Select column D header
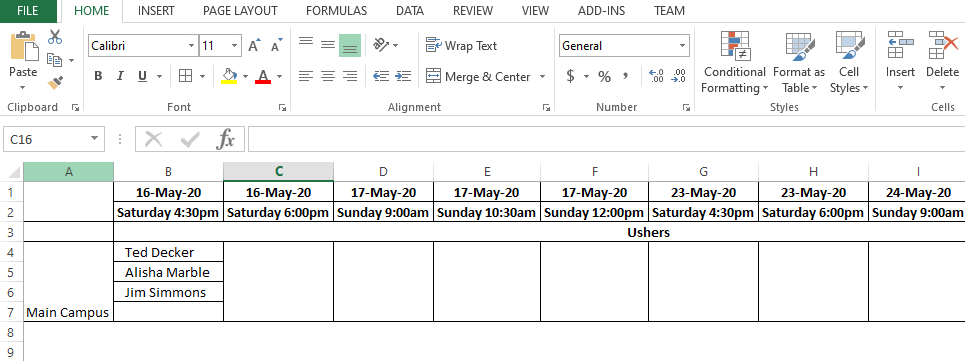 (x=383, y=172)
